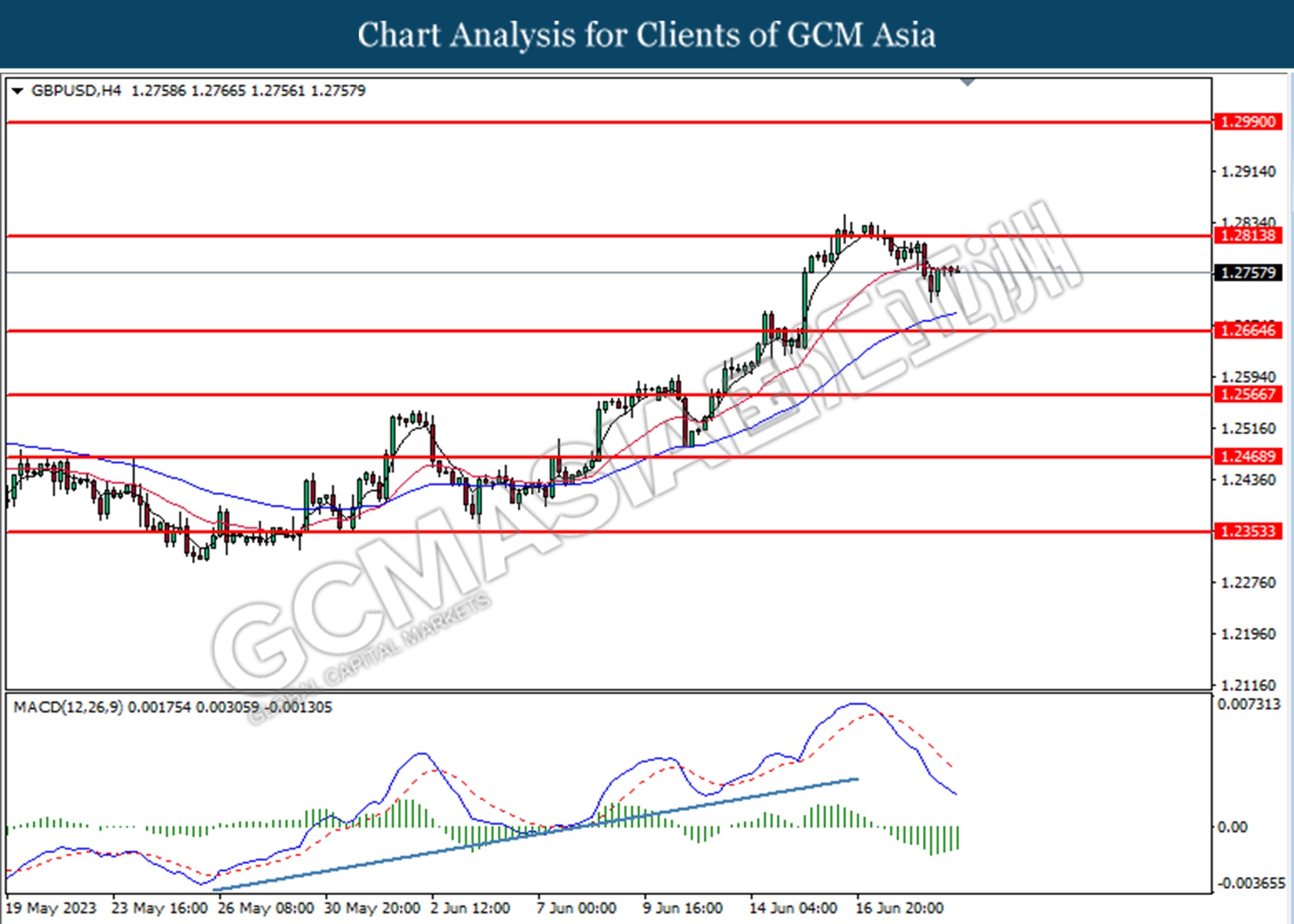Select the 1.25667 level label
The width and height of the screenshot is (1294, 924).
1248,394
